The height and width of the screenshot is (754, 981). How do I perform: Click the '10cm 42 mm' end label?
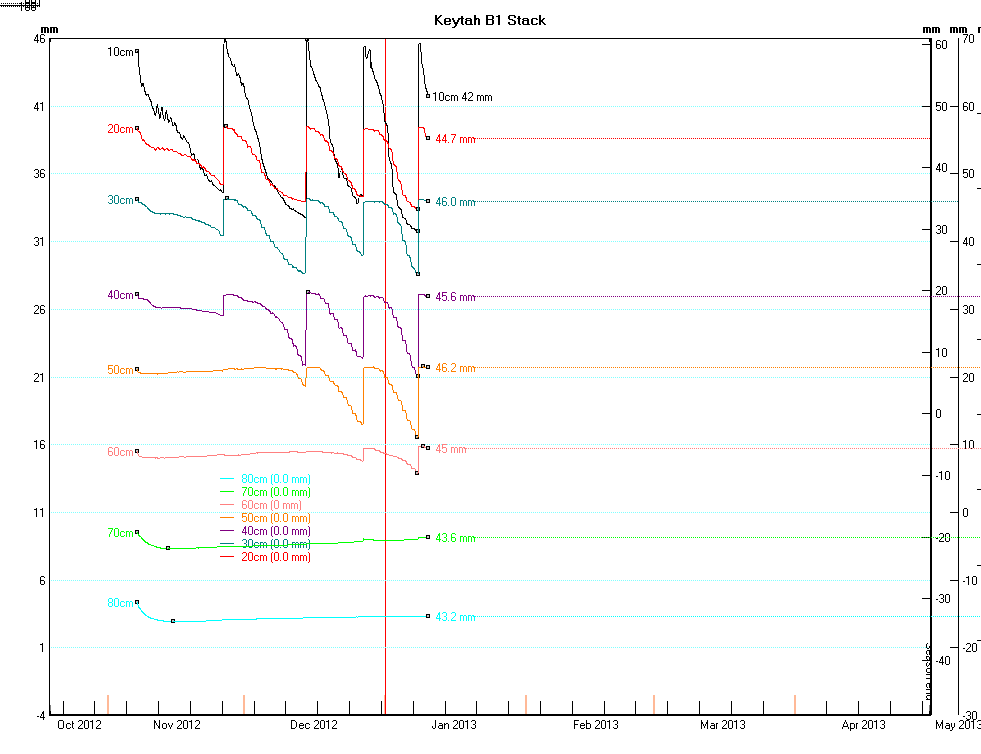pyautogui.click(x=461, y=97)
